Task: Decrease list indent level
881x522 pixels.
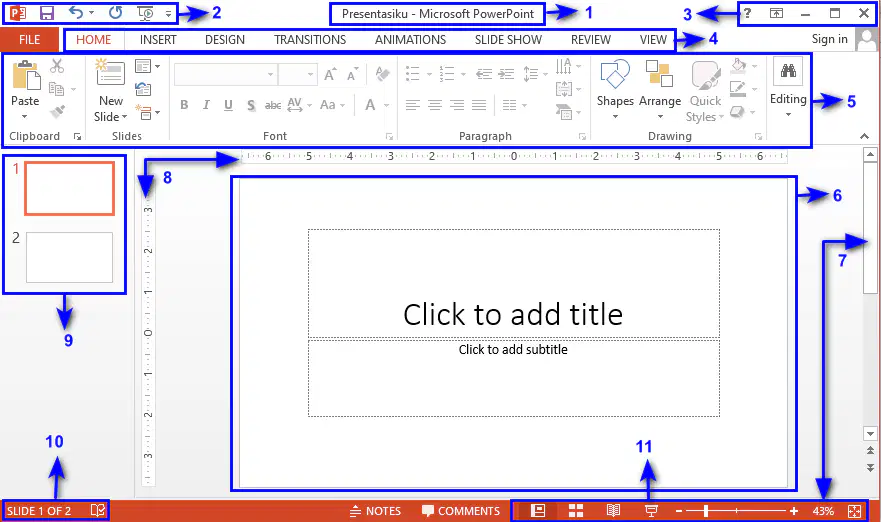Action: click(484, 74)
